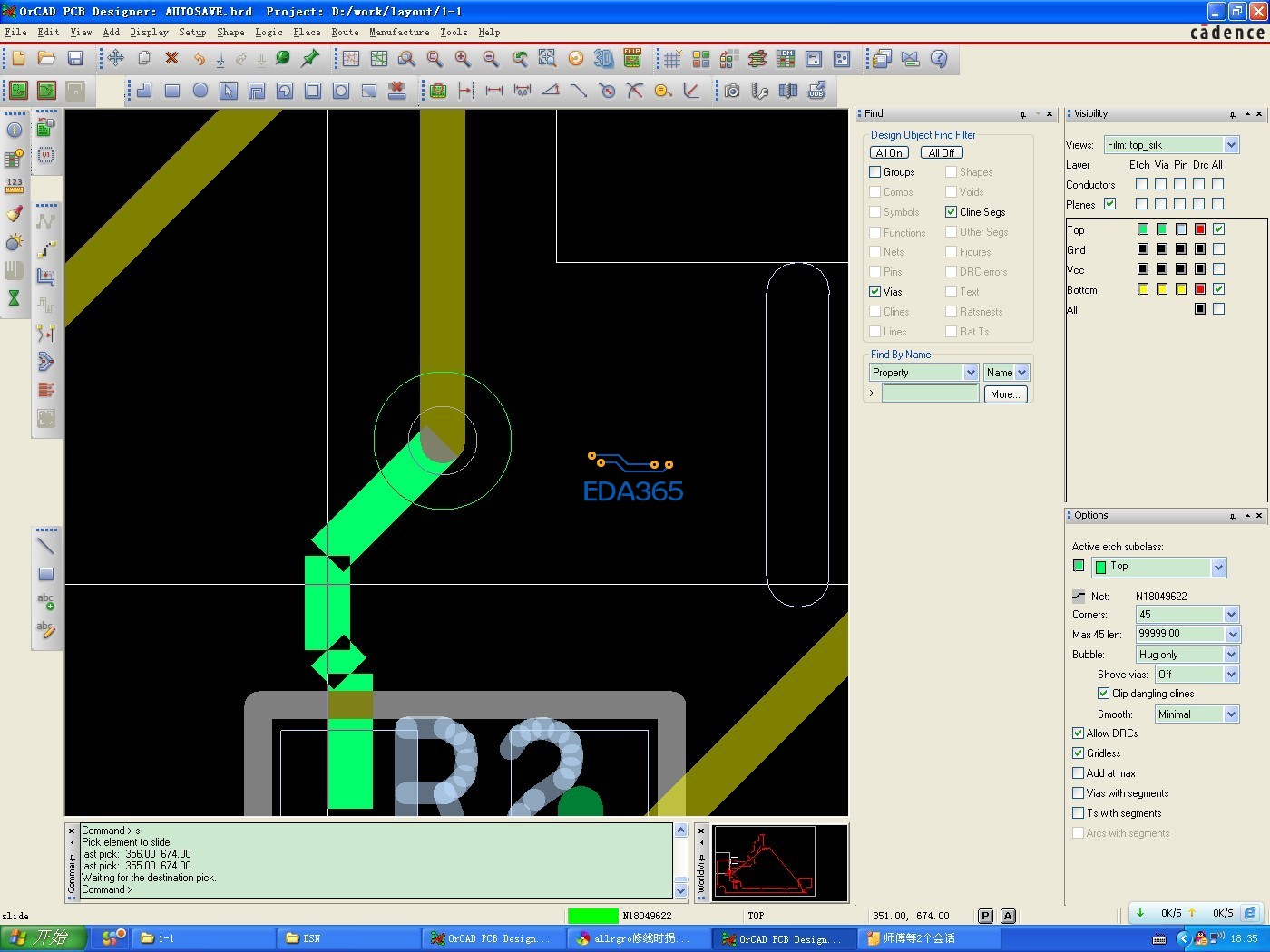The height and width of the screenshot is (952, 1270).
Task: Expand the Views film dropdown
Action: [x=1231, y=145]
